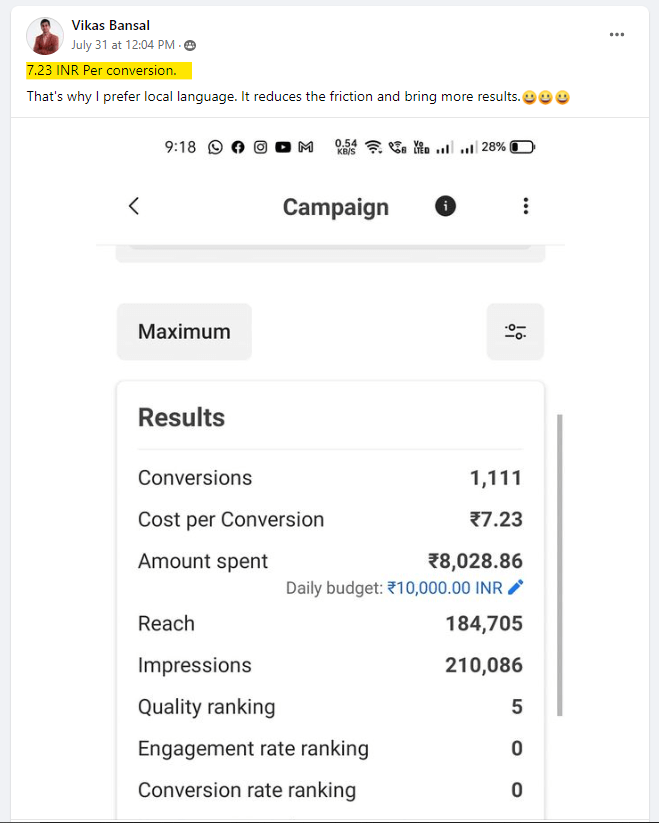659x823 pixels.
Task: Tap the Facebook icon in the status bar
Action: [237, 146]
